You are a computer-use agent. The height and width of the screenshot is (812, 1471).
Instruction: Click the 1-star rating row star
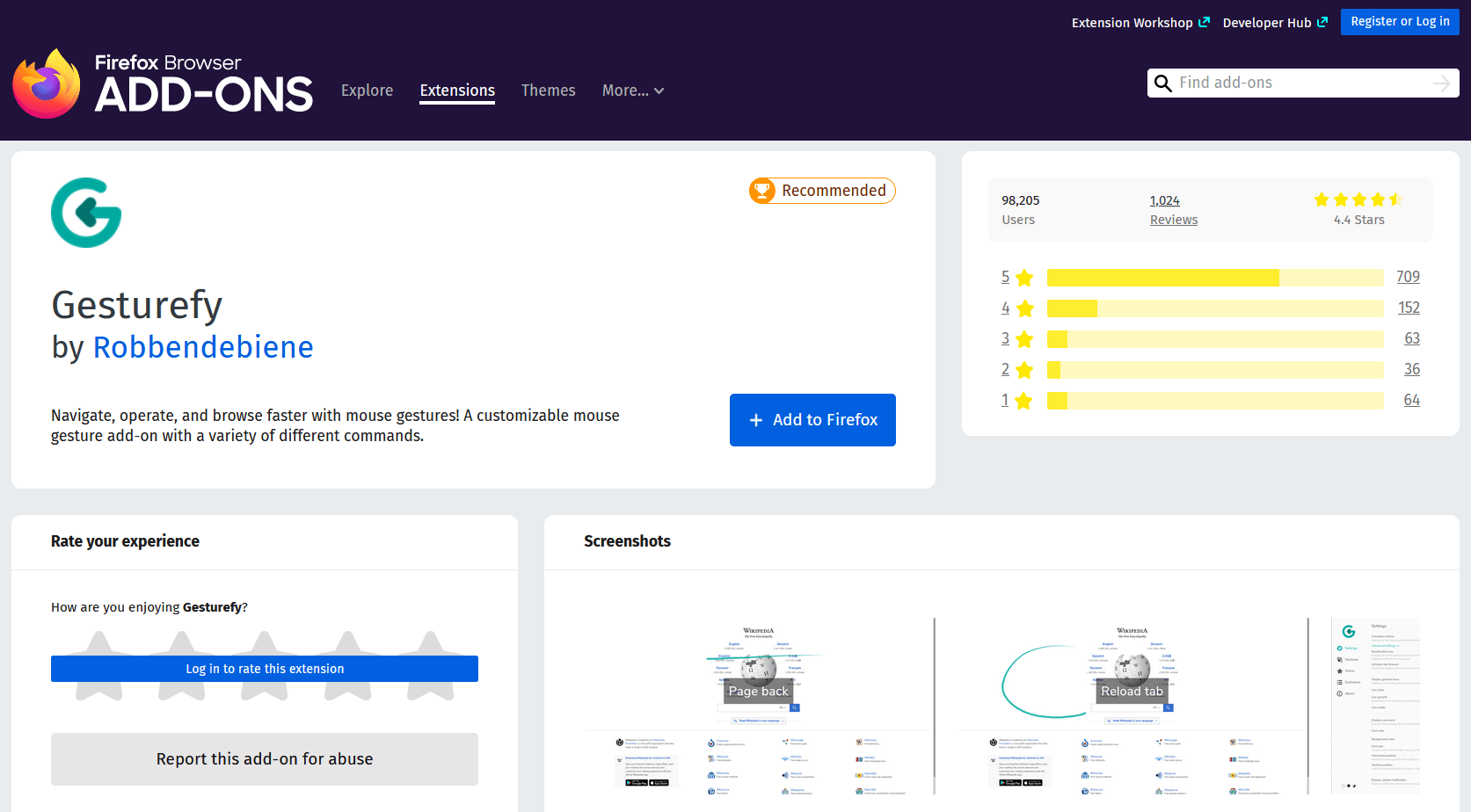coord(1023,401)
